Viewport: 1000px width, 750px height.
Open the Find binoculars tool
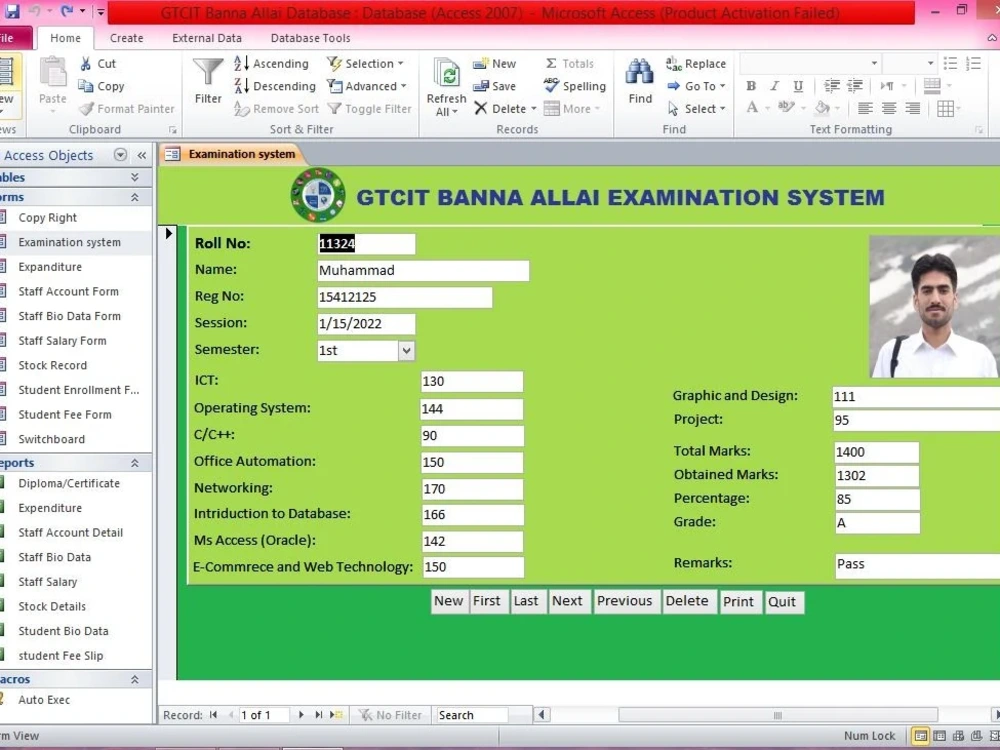pos(640,72)
